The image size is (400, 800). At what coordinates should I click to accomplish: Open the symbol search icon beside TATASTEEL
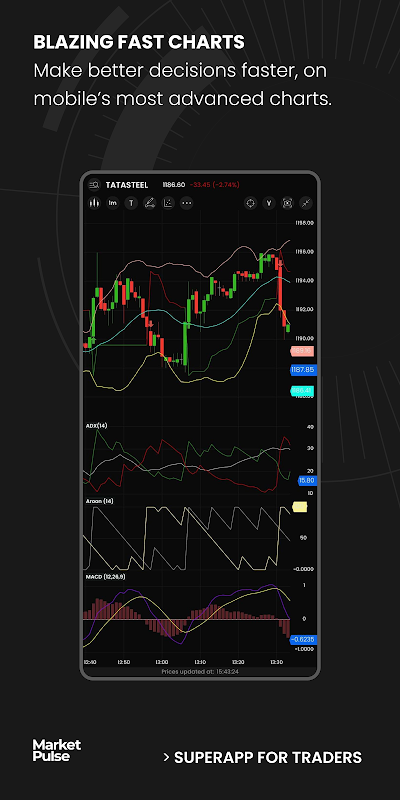(94, 185)
